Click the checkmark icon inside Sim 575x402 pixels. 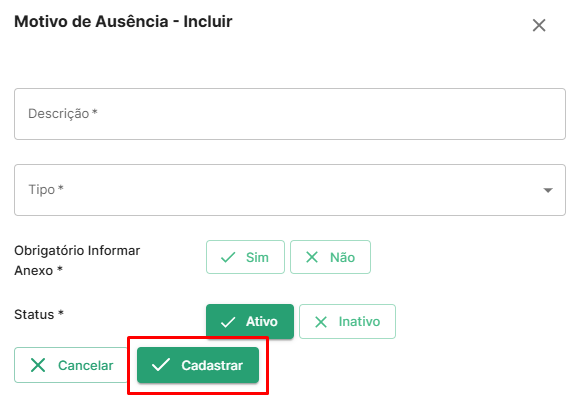click(228, 257)
